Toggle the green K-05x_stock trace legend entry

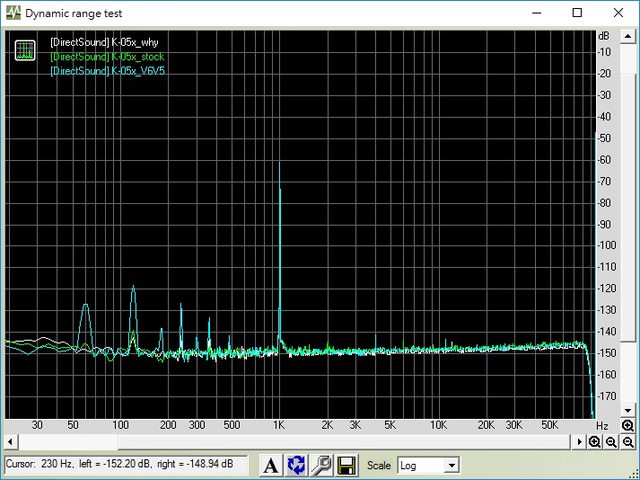click(106, 57)
